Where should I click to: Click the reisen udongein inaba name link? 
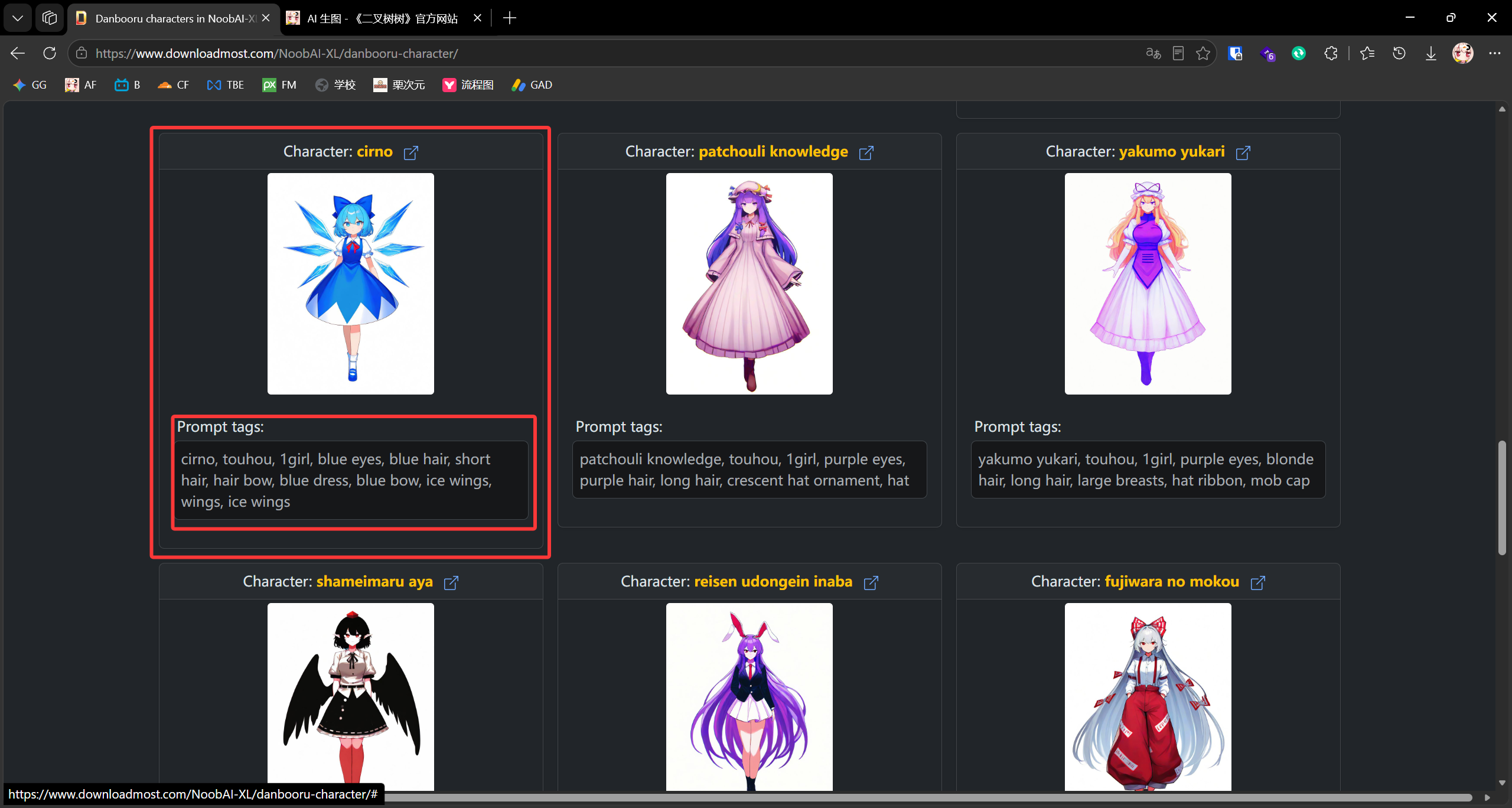pyautogui.click(x=773, y=582)
